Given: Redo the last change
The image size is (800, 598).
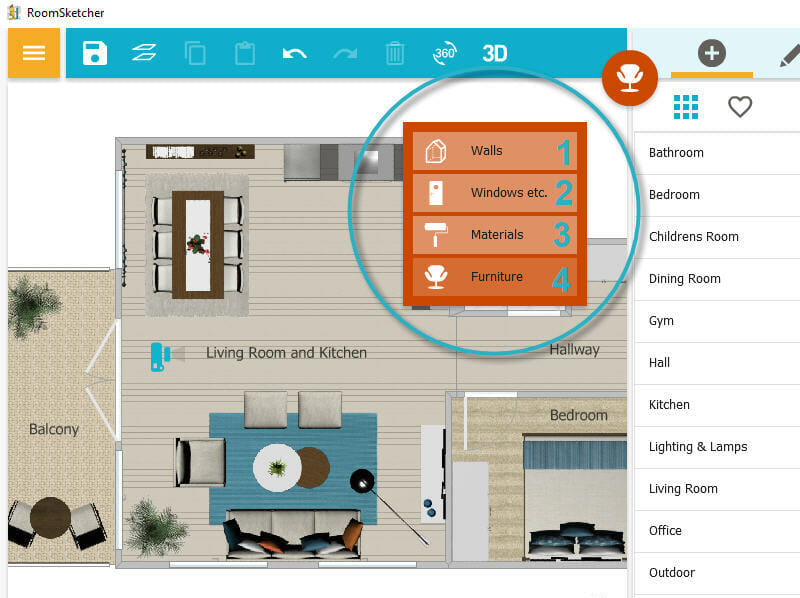Looking at the screenshot, I should [346, 53].
